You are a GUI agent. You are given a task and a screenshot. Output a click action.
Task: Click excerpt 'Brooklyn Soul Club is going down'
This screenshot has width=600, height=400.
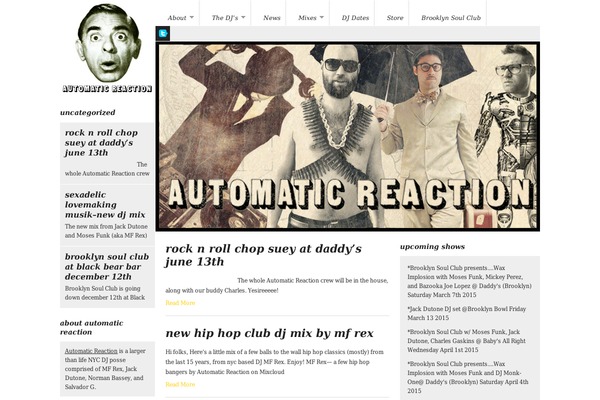click(105, 293)
